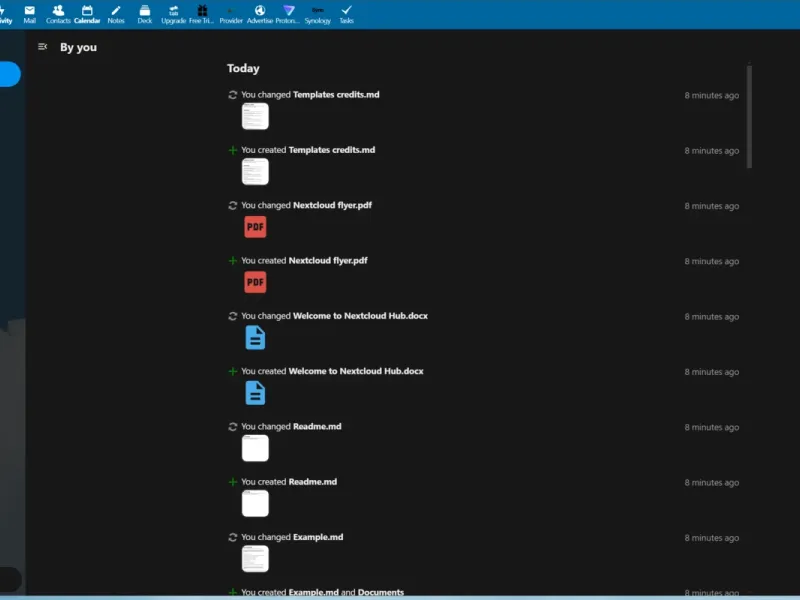Click the green plus beside created Nextcloud flyer.pdf

233,261
